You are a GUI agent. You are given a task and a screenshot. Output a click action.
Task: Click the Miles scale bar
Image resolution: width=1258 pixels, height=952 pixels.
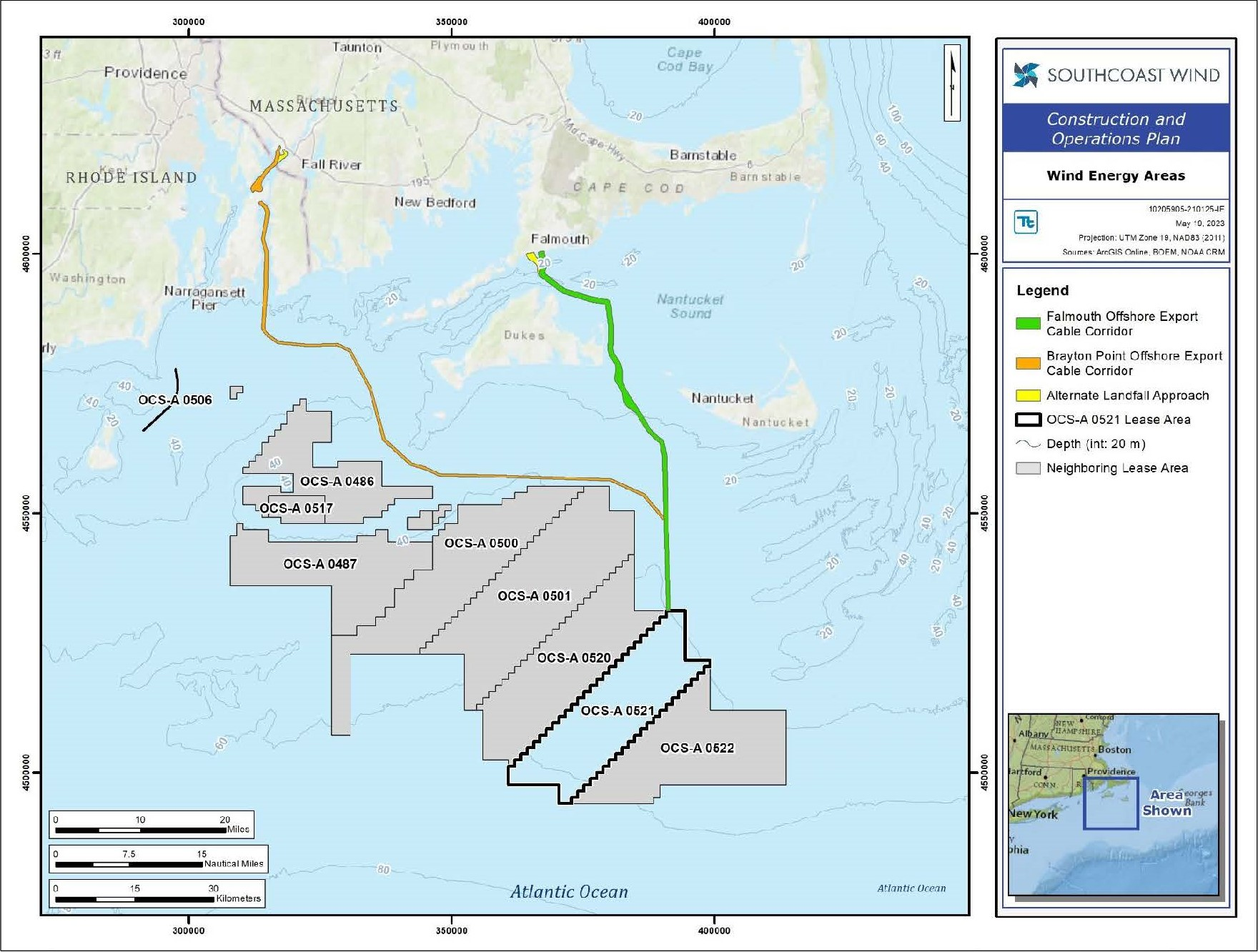coord(141,830)
